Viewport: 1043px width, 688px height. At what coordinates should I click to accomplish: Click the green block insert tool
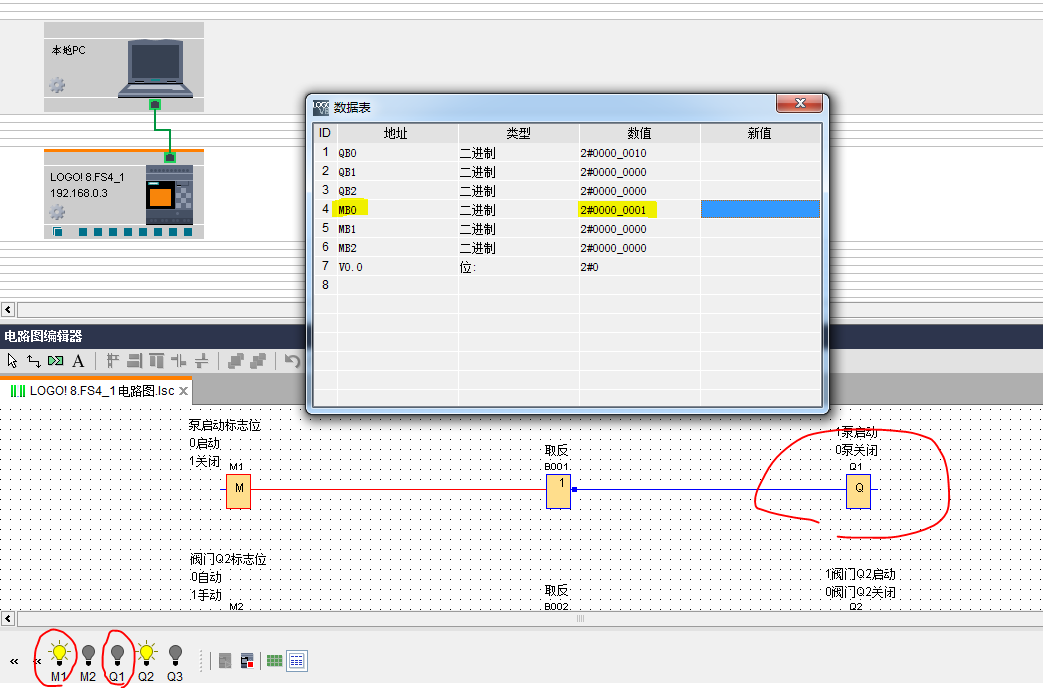(x=56, y=361)
